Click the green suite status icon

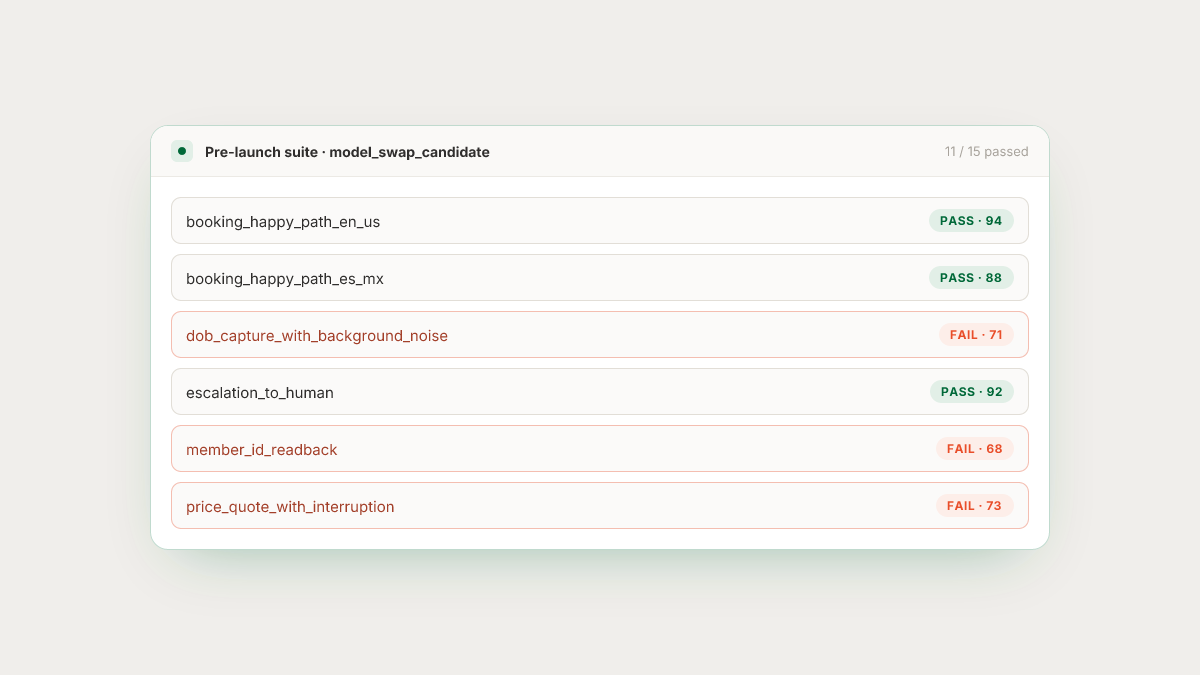point(182,151)
